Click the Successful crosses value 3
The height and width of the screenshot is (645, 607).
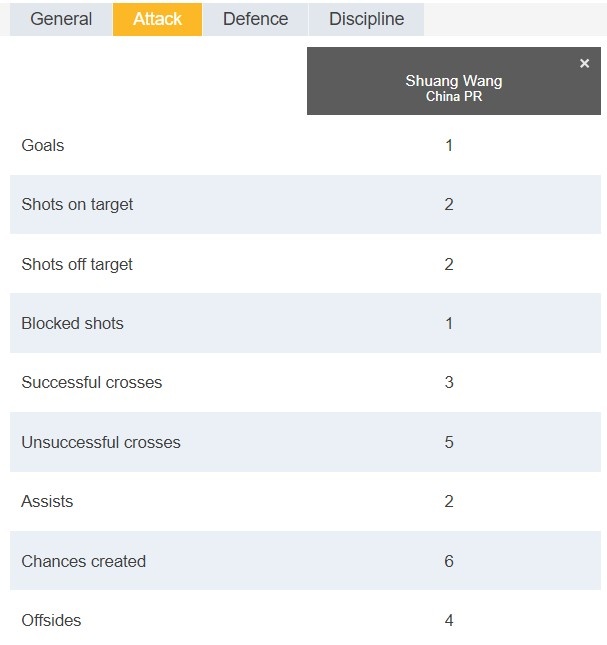point(449,383)
